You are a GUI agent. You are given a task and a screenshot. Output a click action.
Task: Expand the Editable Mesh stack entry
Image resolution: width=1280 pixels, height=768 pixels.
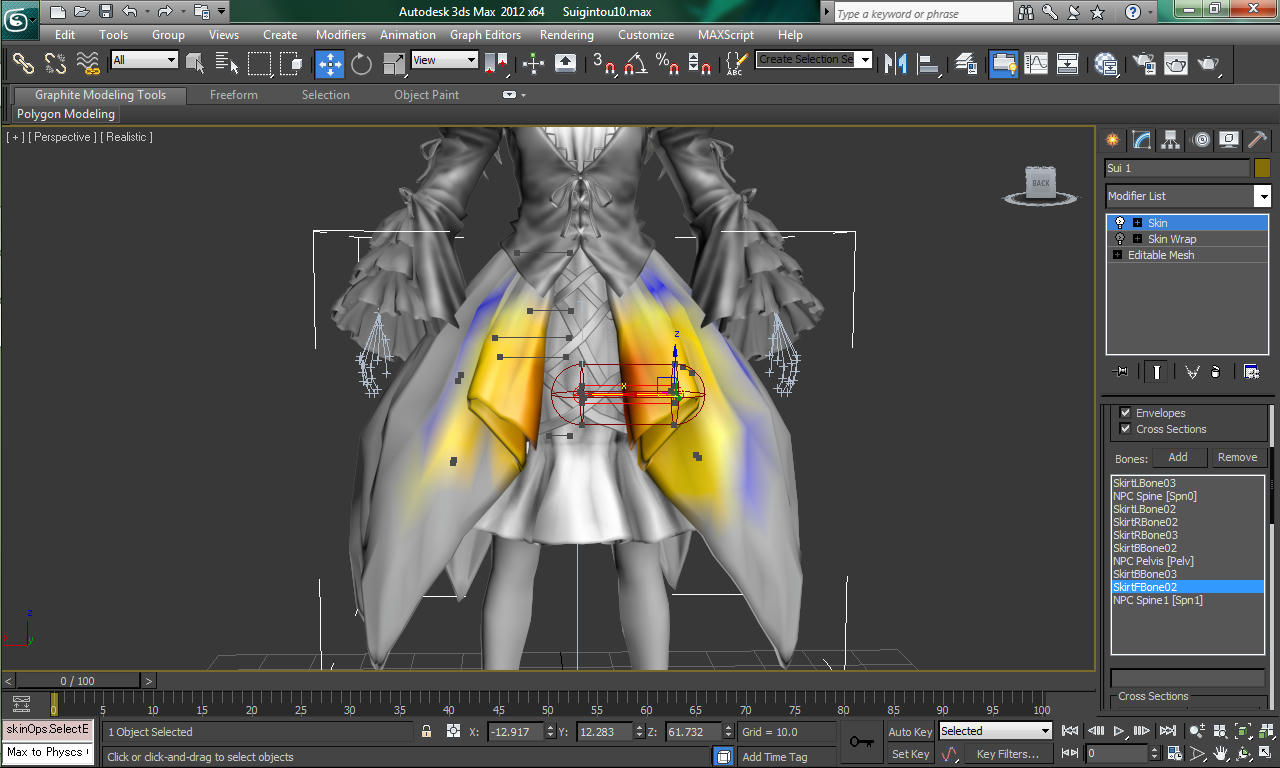1117,255
